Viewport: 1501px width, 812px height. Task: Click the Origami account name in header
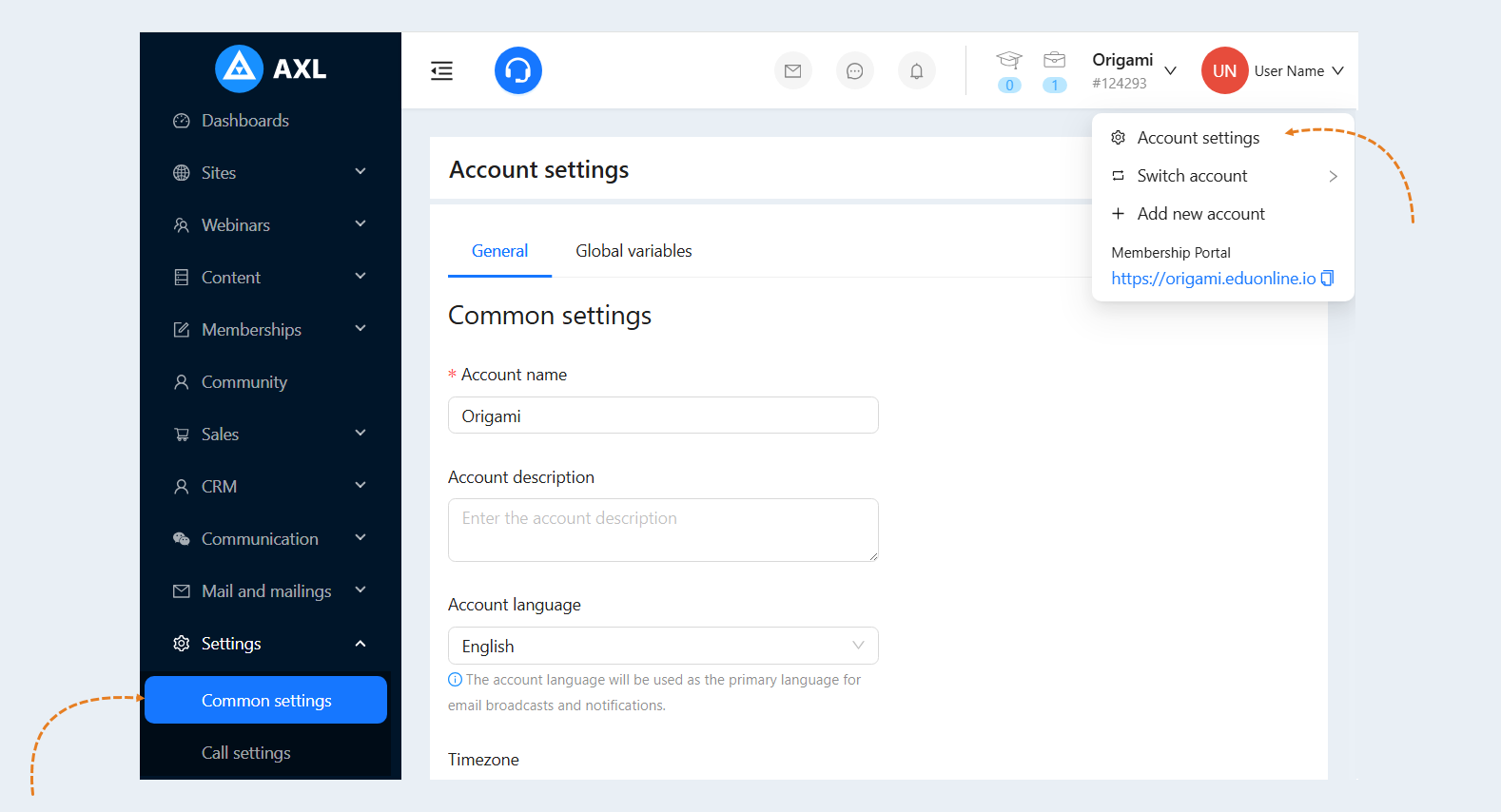pos(1122,60)
